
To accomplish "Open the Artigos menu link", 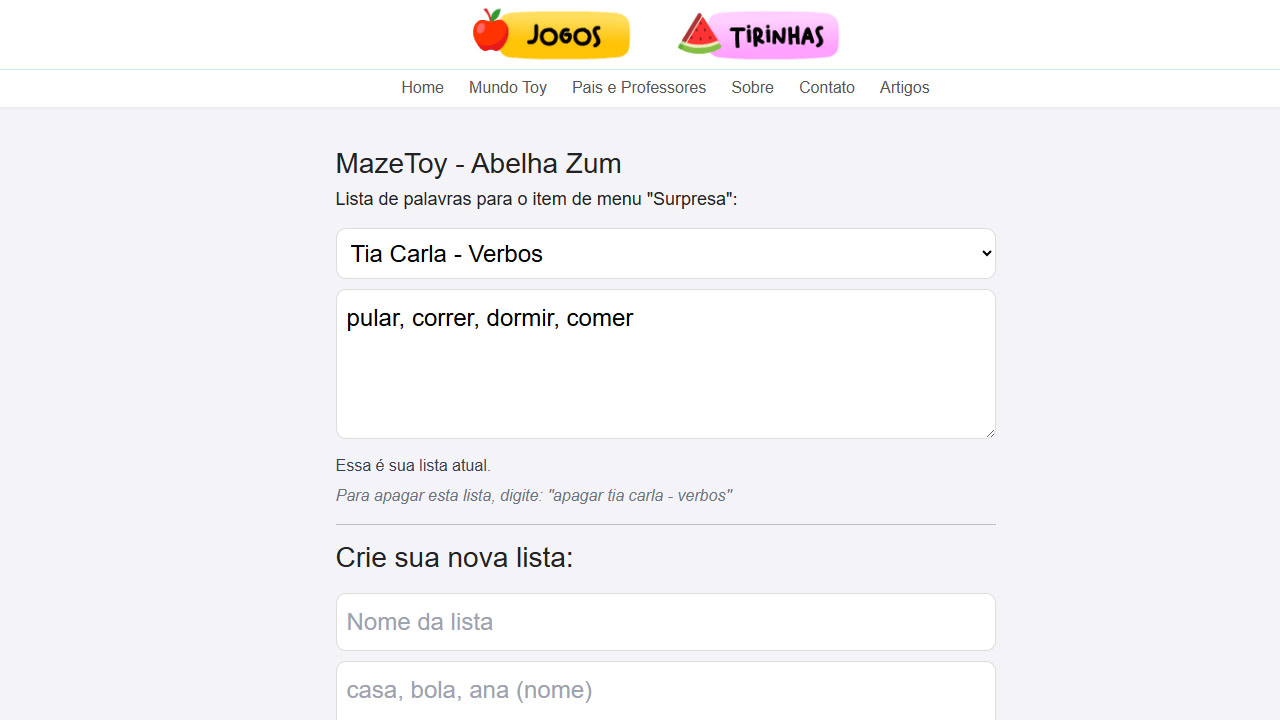I will (x=905, y=88).
